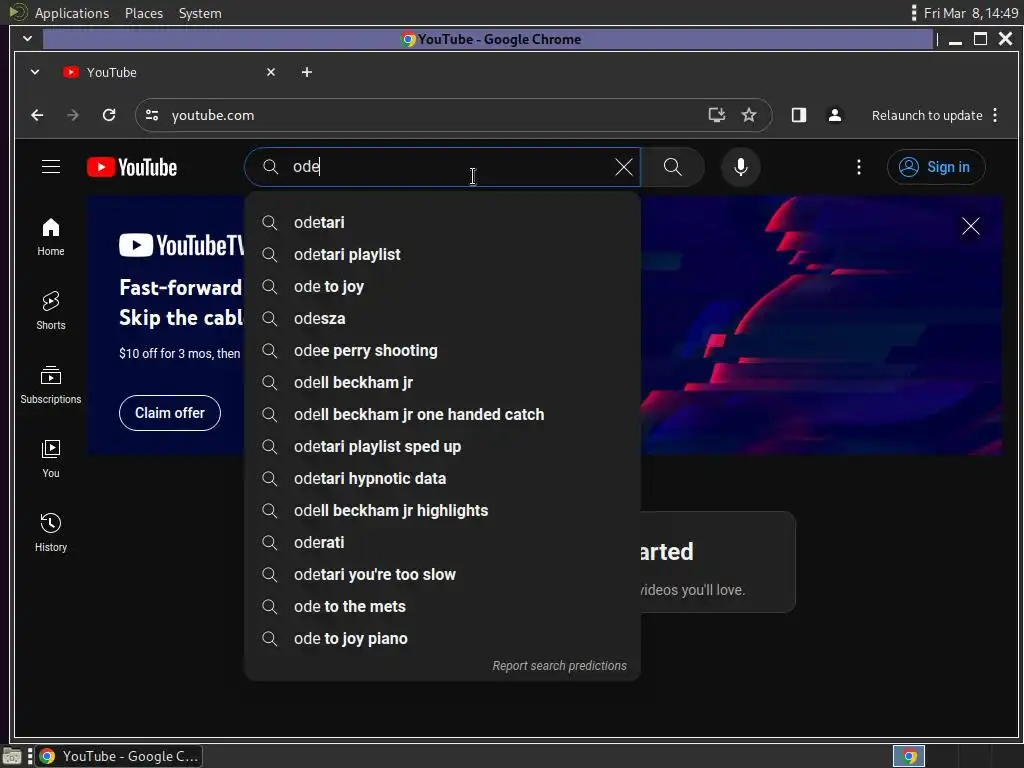
Task: Click the install app icon in address bar
Action: tap(717, 116)
